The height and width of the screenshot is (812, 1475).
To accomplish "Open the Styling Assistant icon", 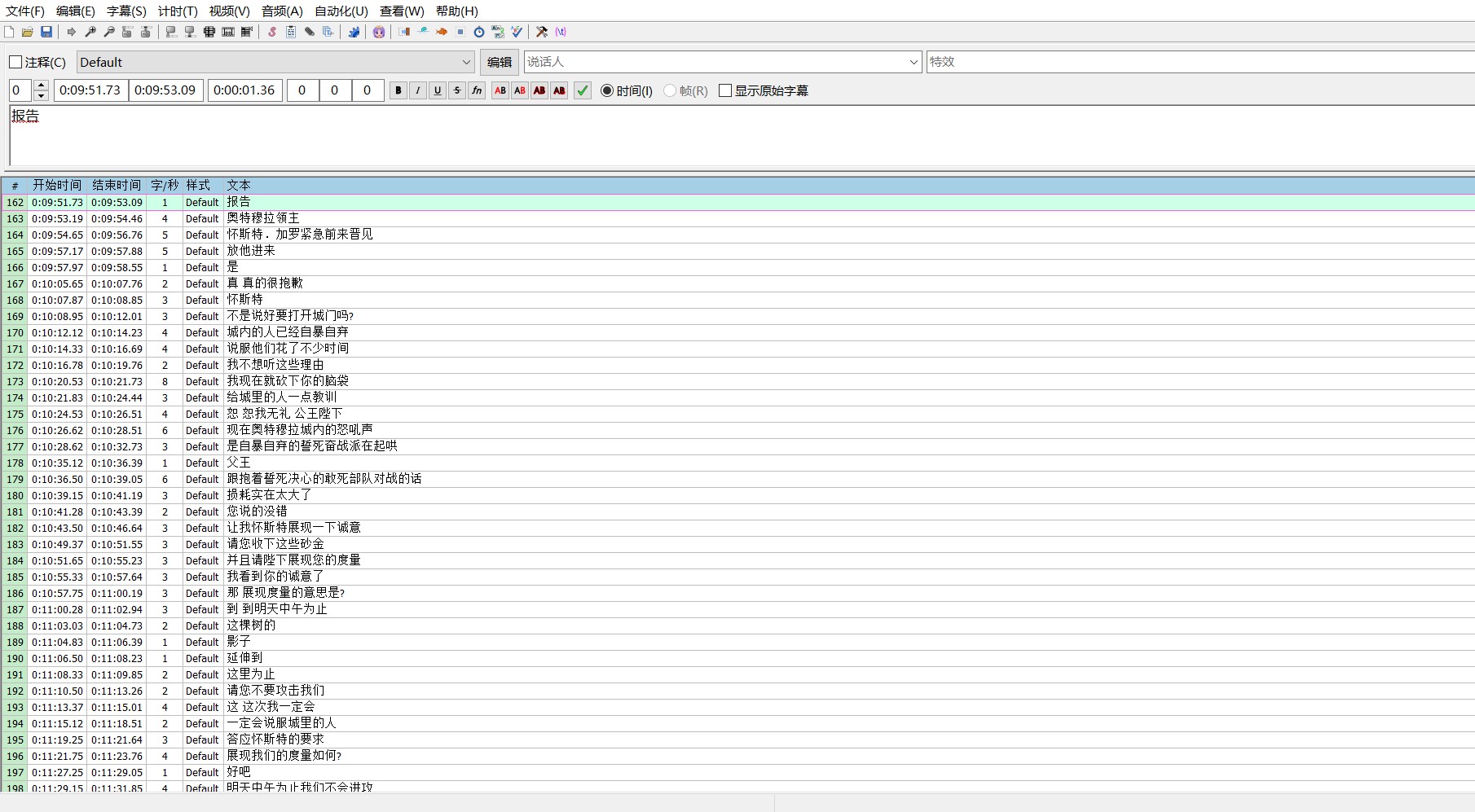I will click(x=423, y=32).
